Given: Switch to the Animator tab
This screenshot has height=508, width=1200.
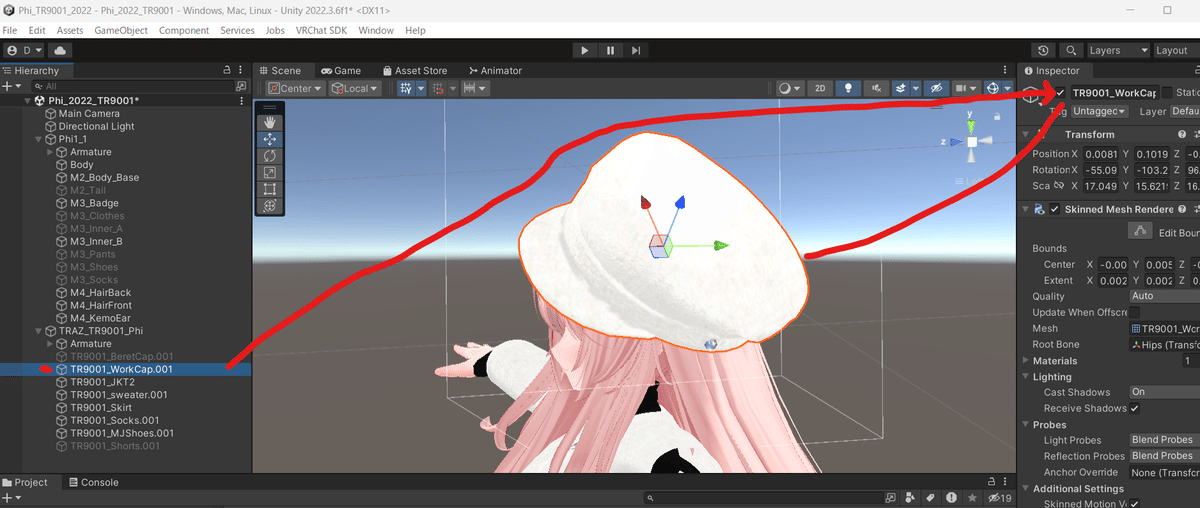Looking at the screenshot, I should tap(494, 71).
